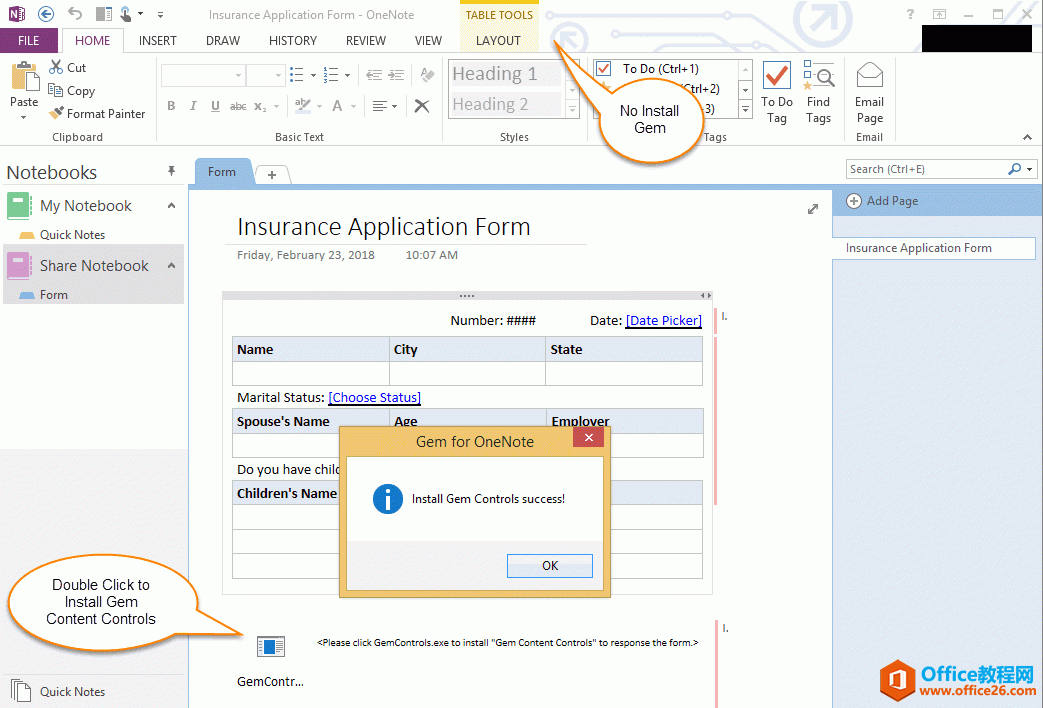Viewport: 1043px width, 708px height.
Task: Collapse the My Notebook section list
Action: coord(171,206)
